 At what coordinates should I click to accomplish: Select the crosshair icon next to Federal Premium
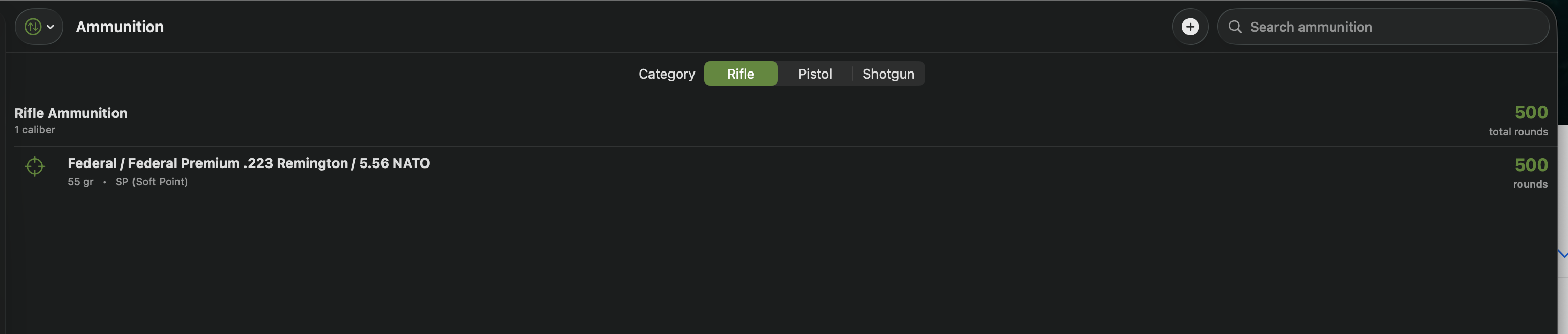(35, 165)
